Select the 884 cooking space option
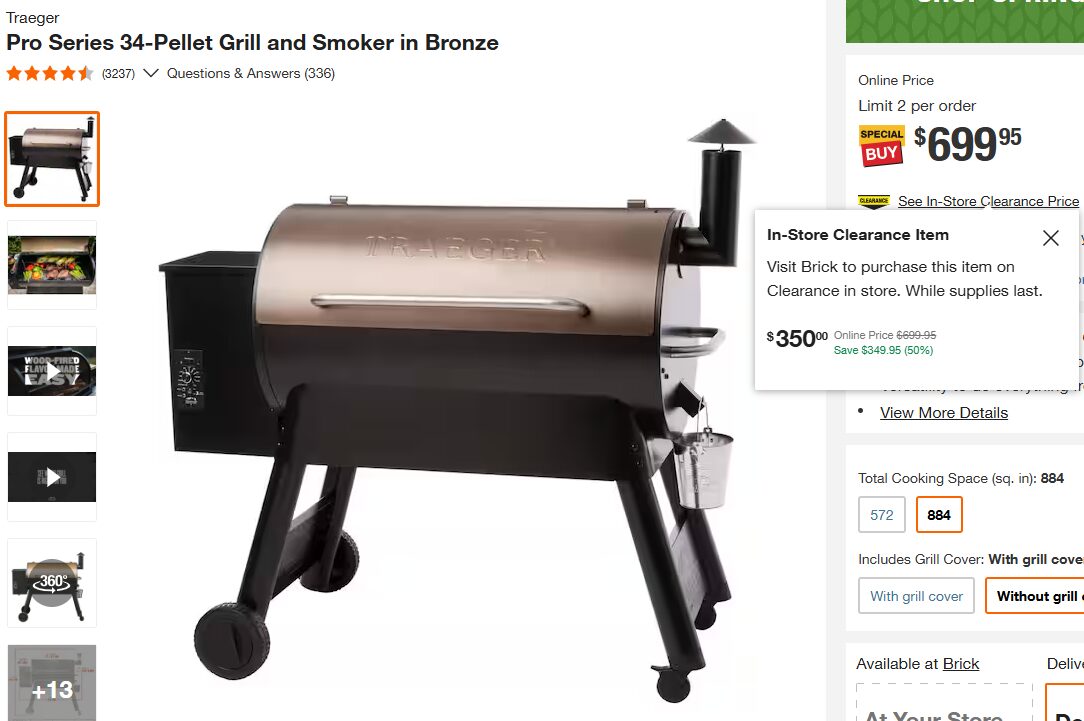The width and height of the screenshot is (1084, 721). (939, 515)
